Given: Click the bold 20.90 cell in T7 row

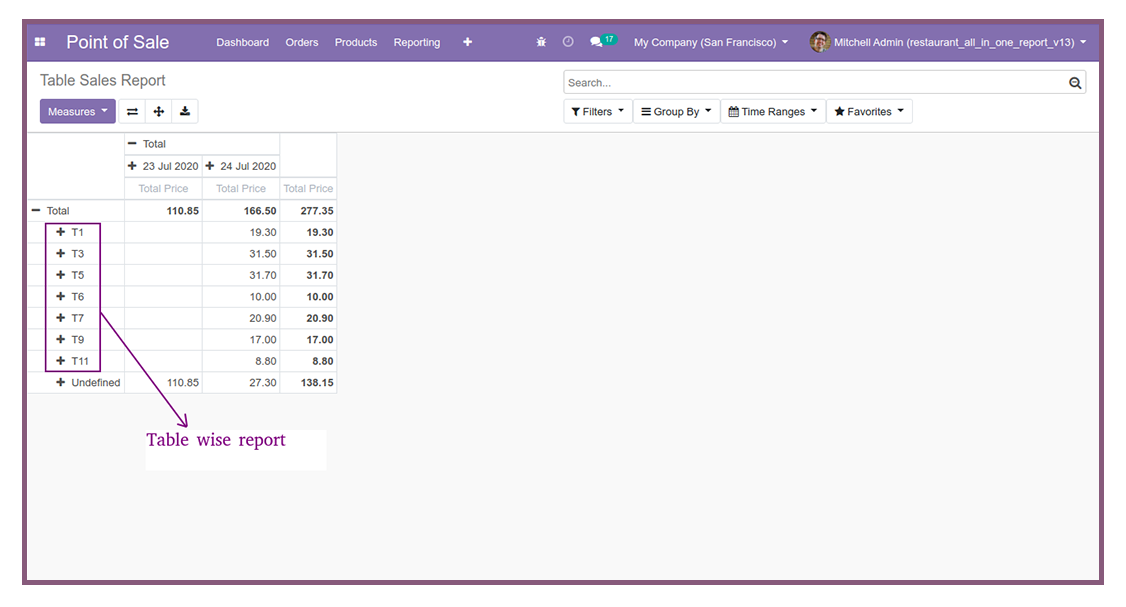Looking at the screenshot, I should pyautogui.click(x=308, y=318).
